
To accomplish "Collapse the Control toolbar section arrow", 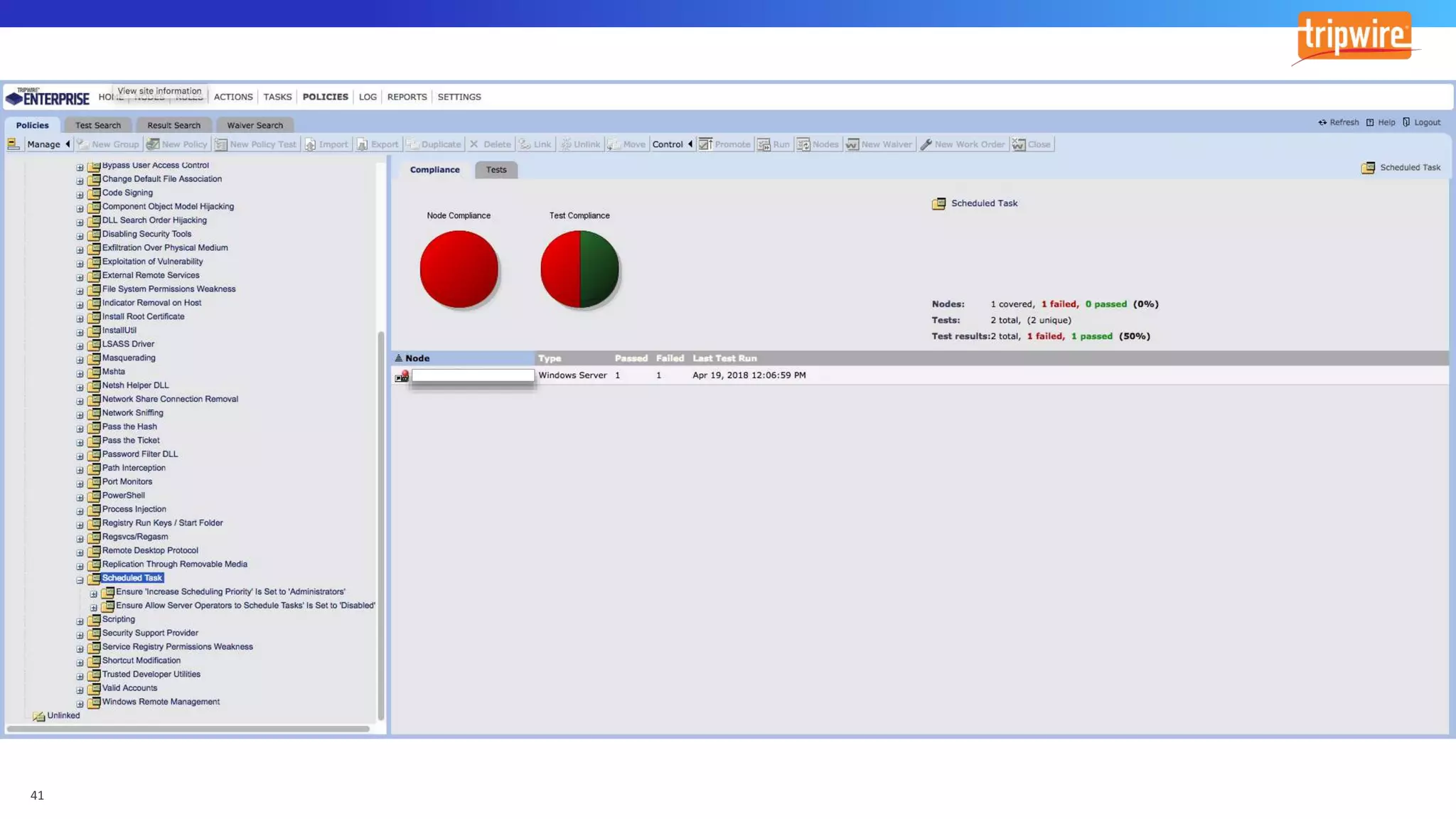I will point(690,144).
